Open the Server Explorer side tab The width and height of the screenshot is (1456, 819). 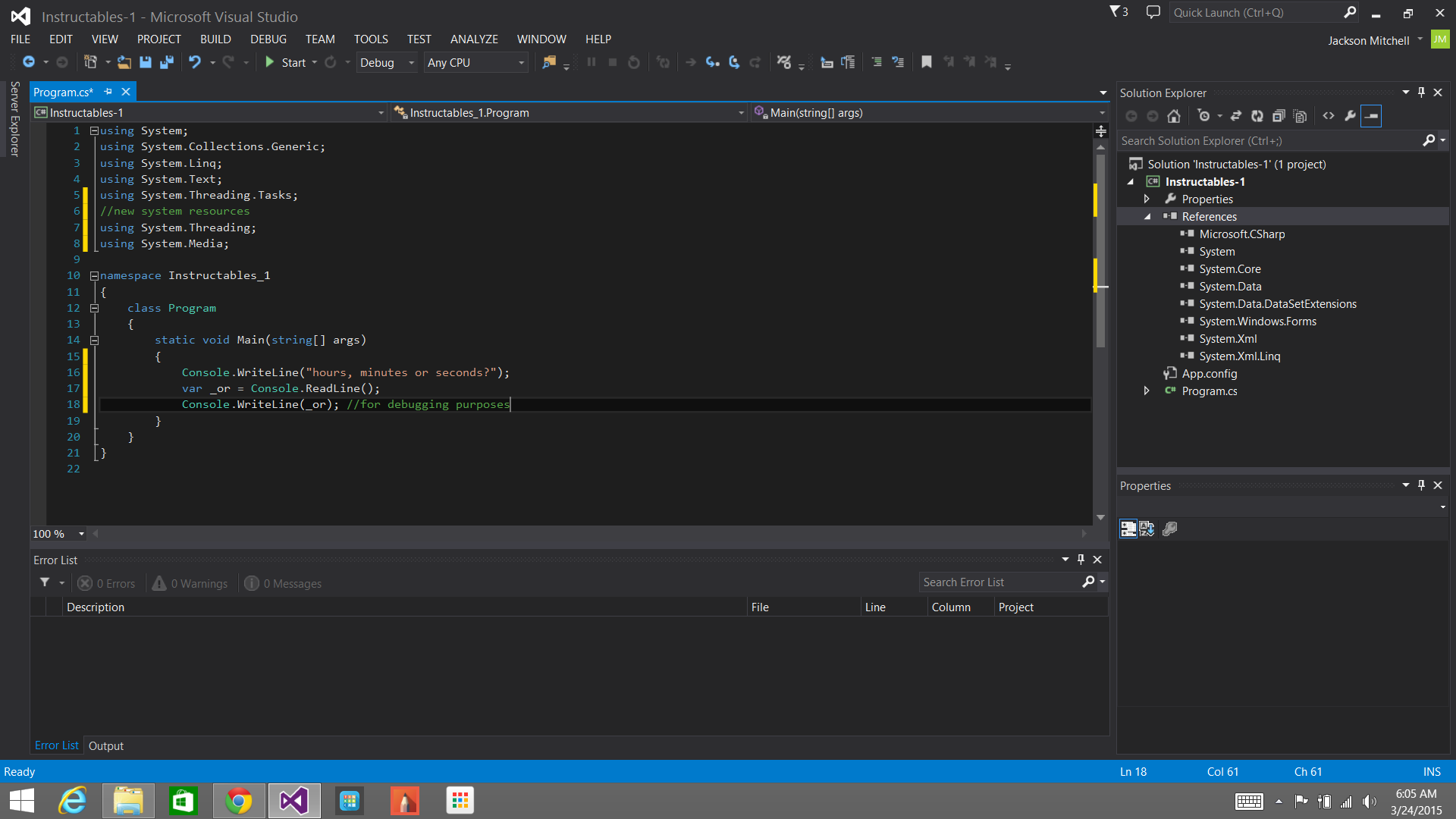pyautogui.click(x=14, y=118)
